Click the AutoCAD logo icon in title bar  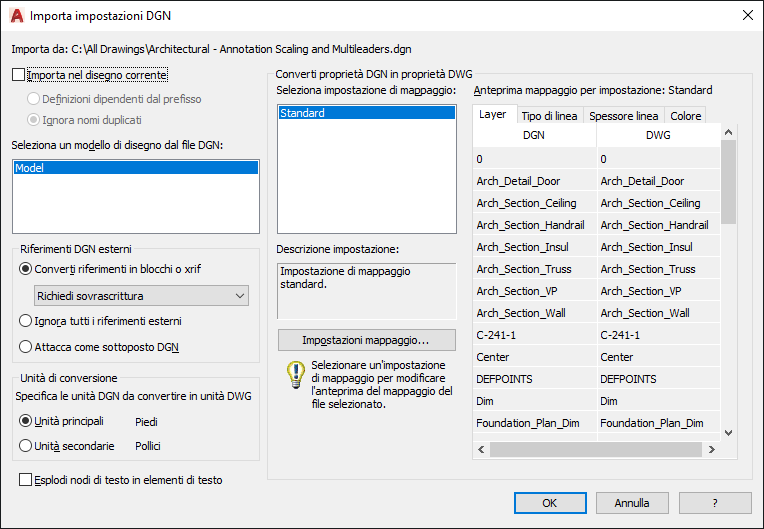click(x=16, y=16)
